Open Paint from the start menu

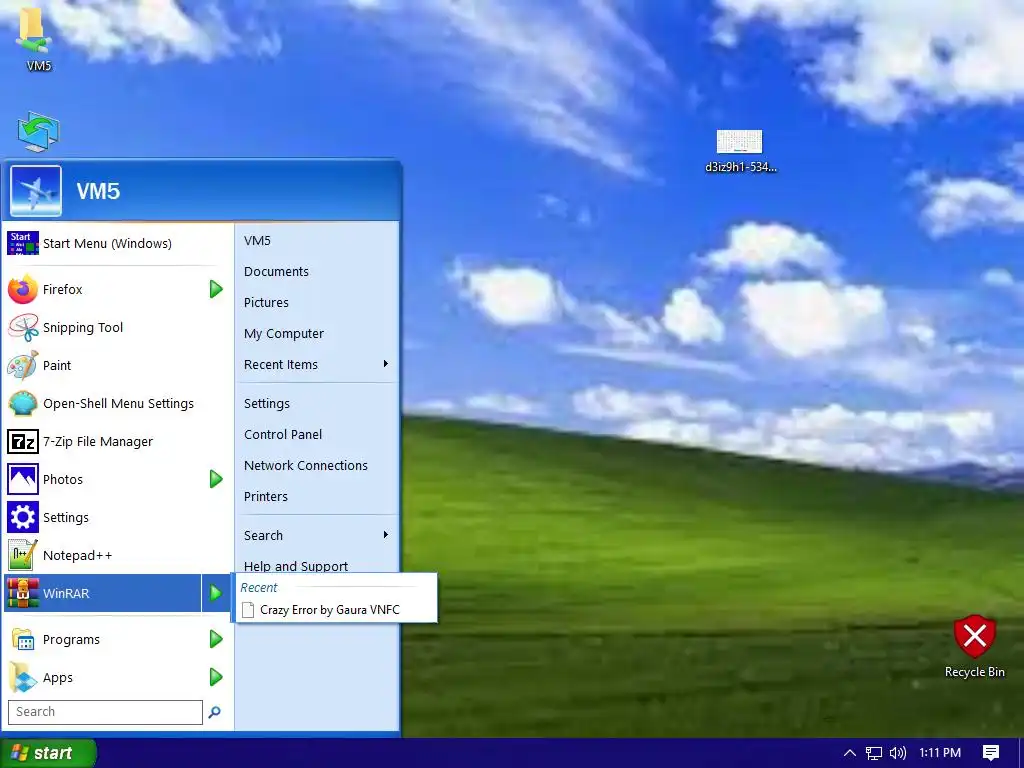pyautogui.click(x=116, y=366)
